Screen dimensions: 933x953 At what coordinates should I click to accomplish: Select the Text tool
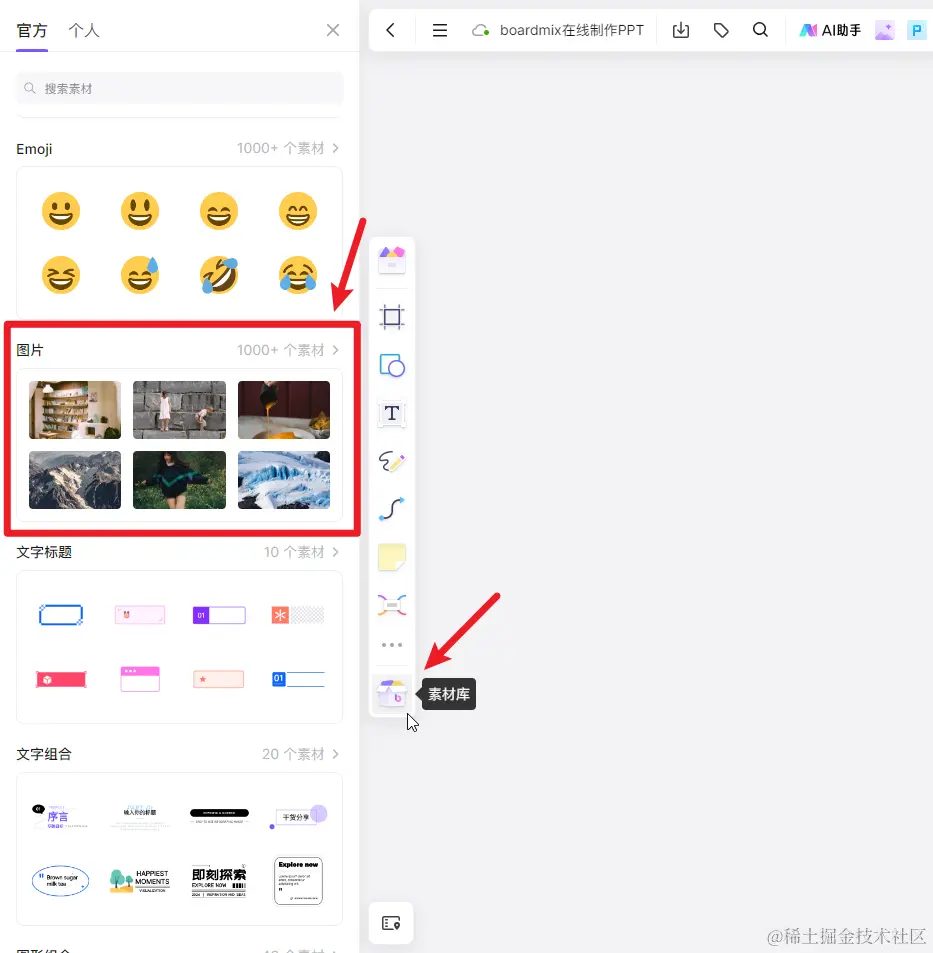(x=392, y=413)
